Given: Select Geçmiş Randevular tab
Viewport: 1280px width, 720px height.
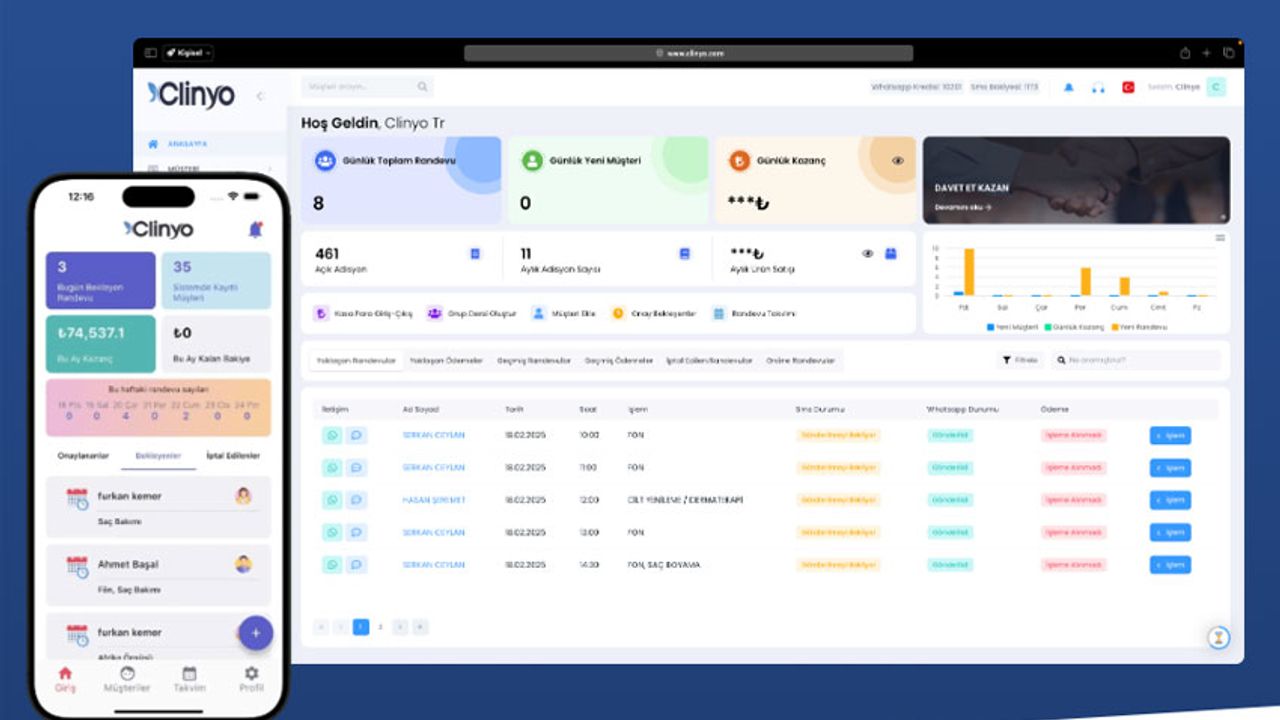Looking at the screenshot, I should pyautogui.click(x=534, y=360).
